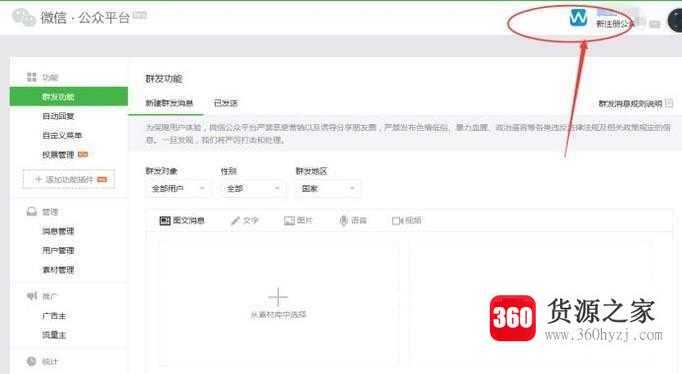Open 自定义菜单 in the sidebar
Image resolution: width=682 pixels, height=374 pixels.
[x=62, y=135]
